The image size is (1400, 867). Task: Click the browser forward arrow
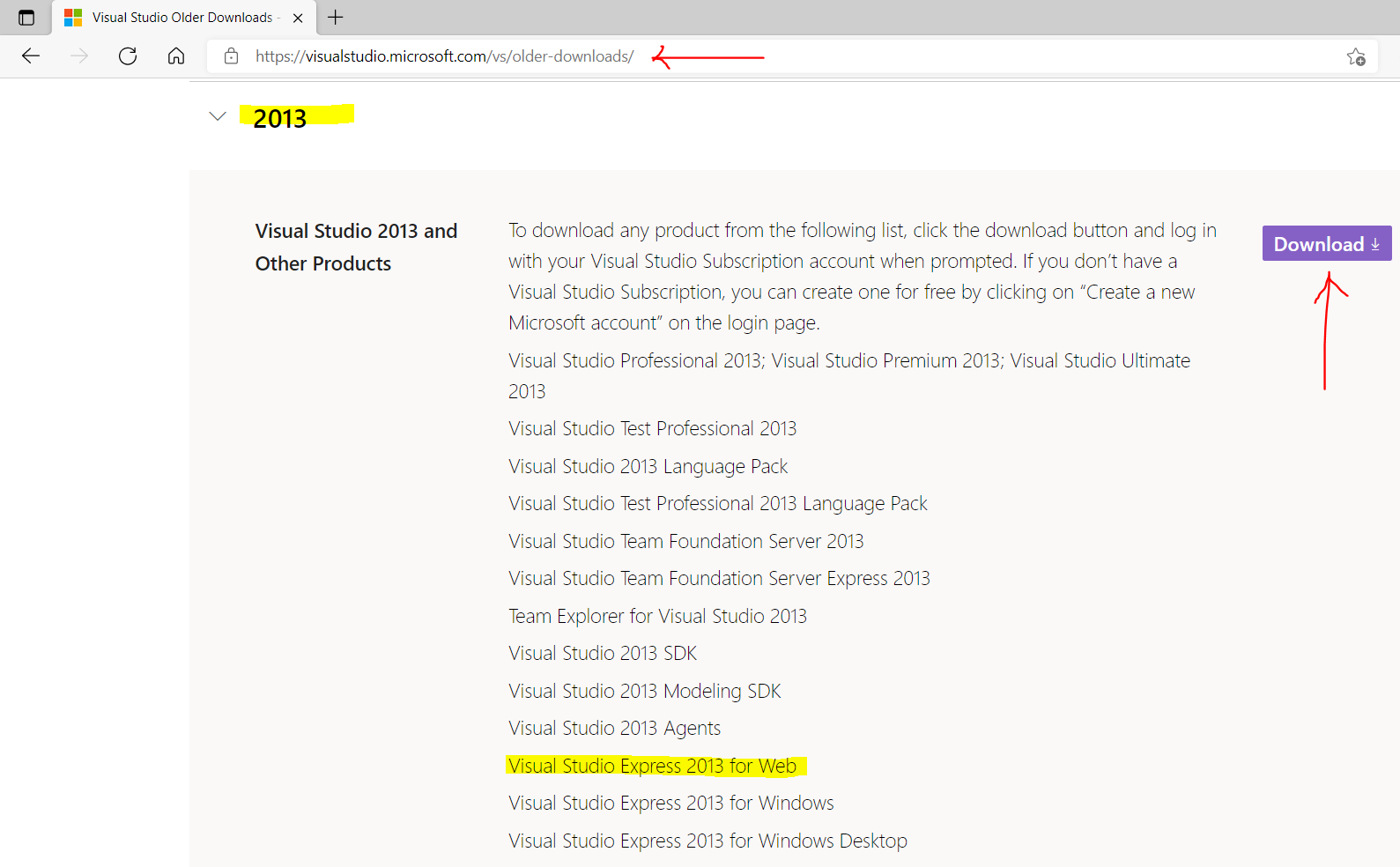coord(79,56)
